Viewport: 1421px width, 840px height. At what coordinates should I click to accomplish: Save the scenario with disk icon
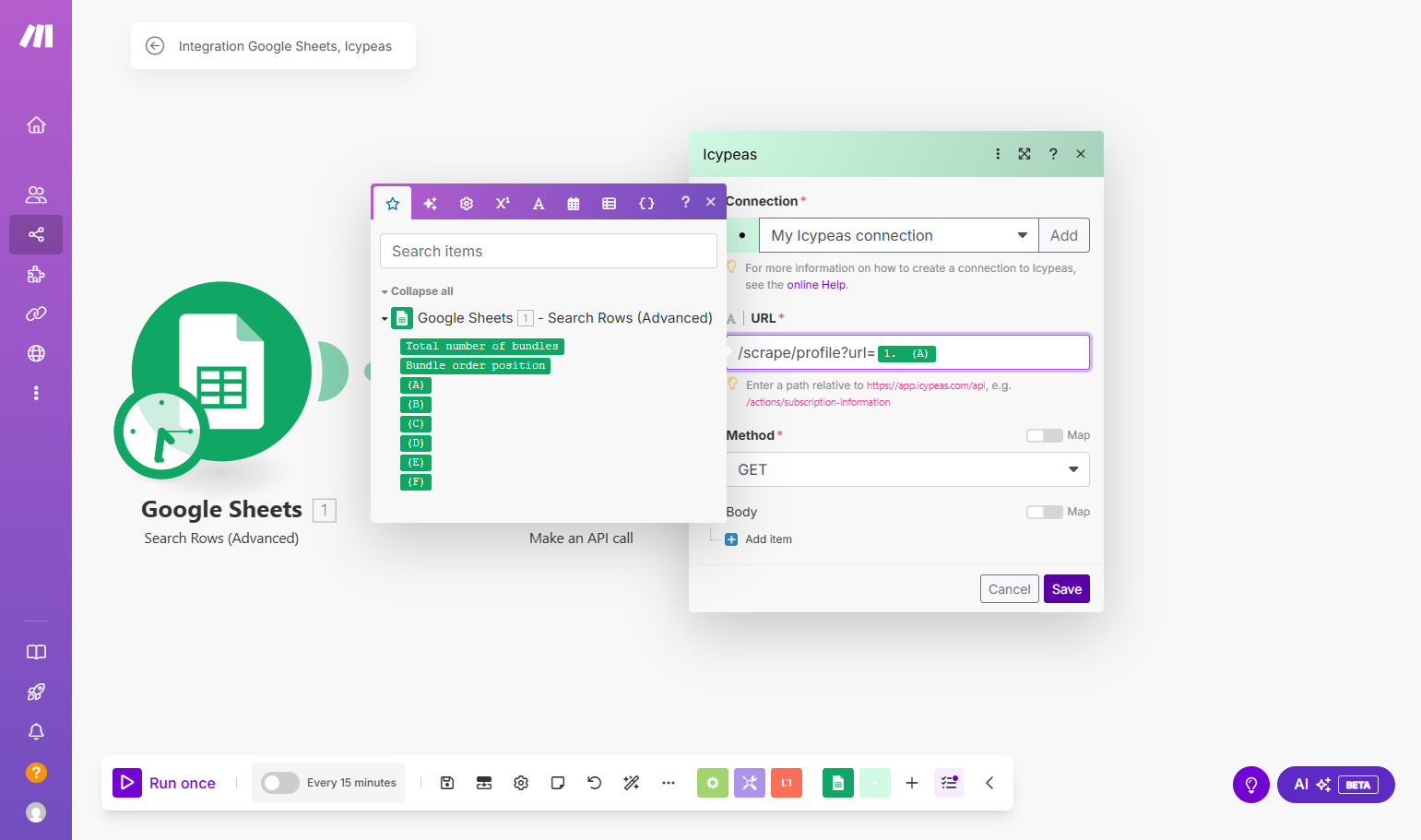pyautogui.click(x=447, y=783)
